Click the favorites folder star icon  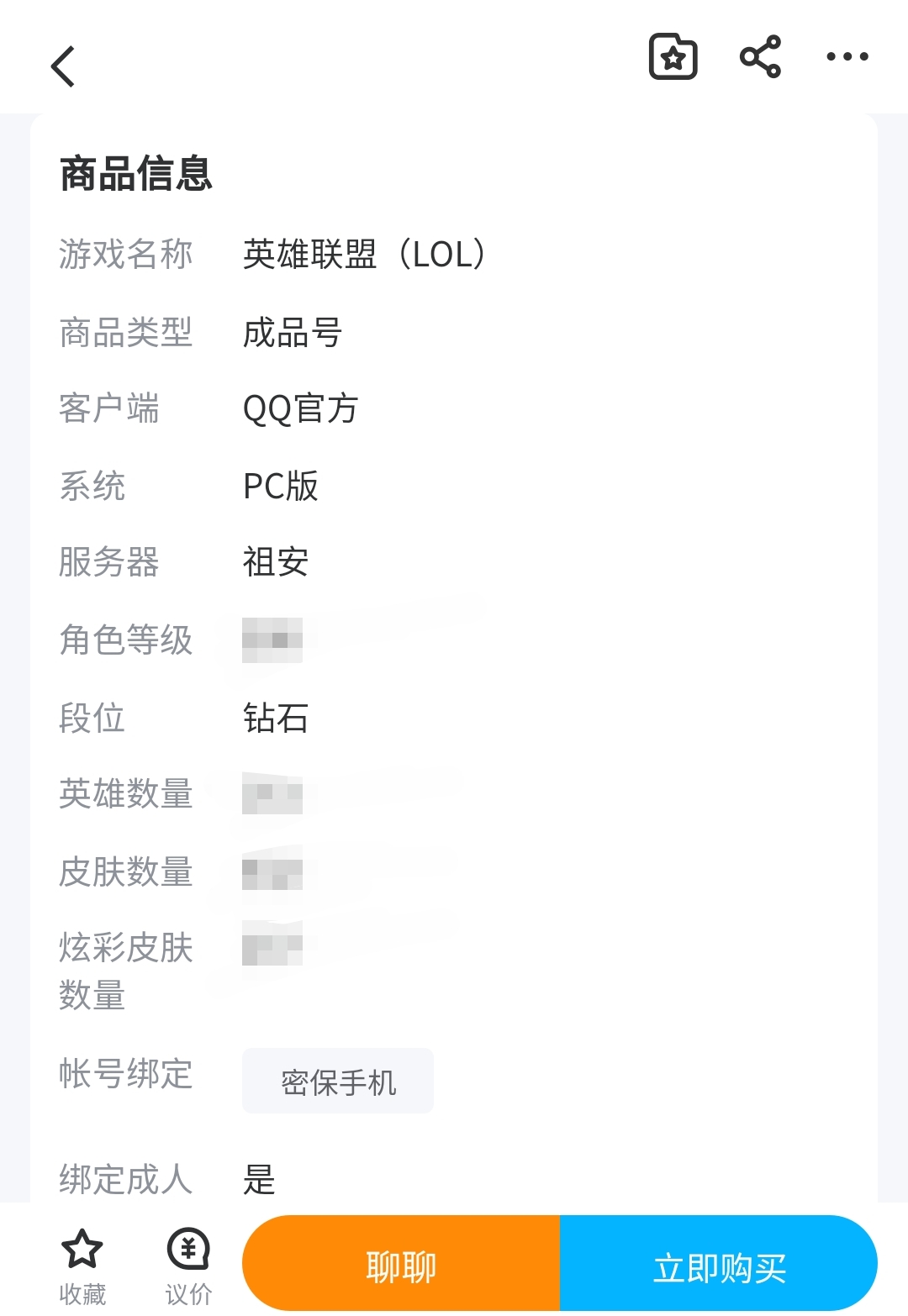click(x=673, y=57)
